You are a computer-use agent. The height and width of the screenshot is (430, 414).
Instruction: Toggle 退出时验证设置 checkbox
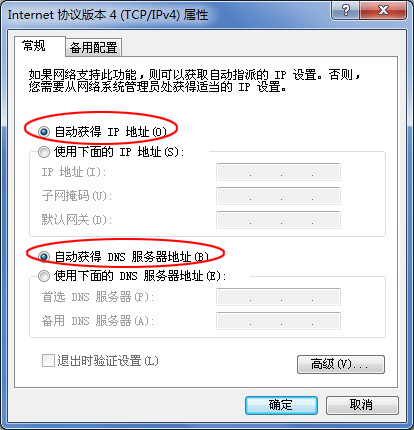[x=48, y=361]
